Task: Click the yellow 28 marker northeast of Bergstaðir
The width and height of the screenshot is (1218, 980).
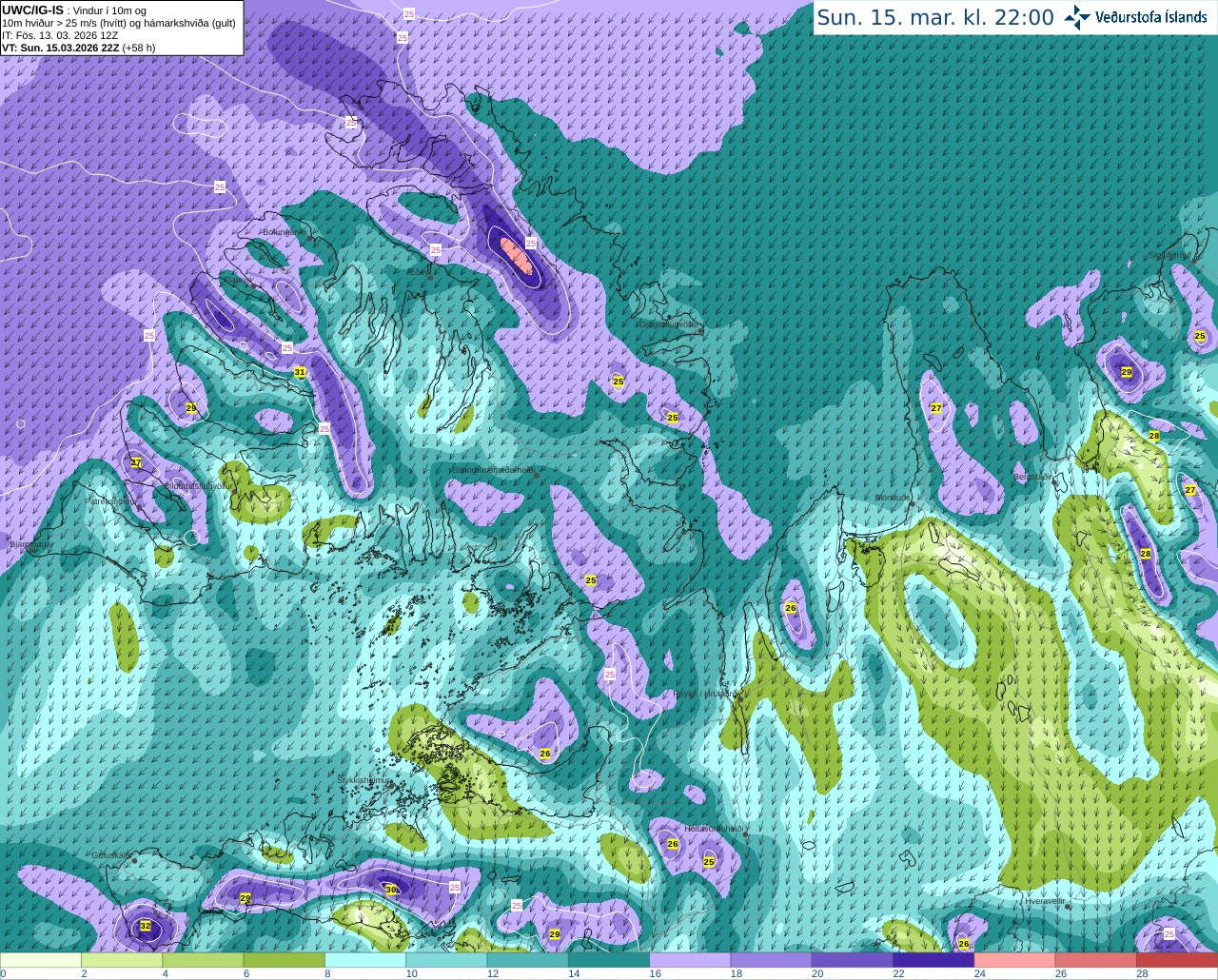Action: click(x=1154, y=436)
